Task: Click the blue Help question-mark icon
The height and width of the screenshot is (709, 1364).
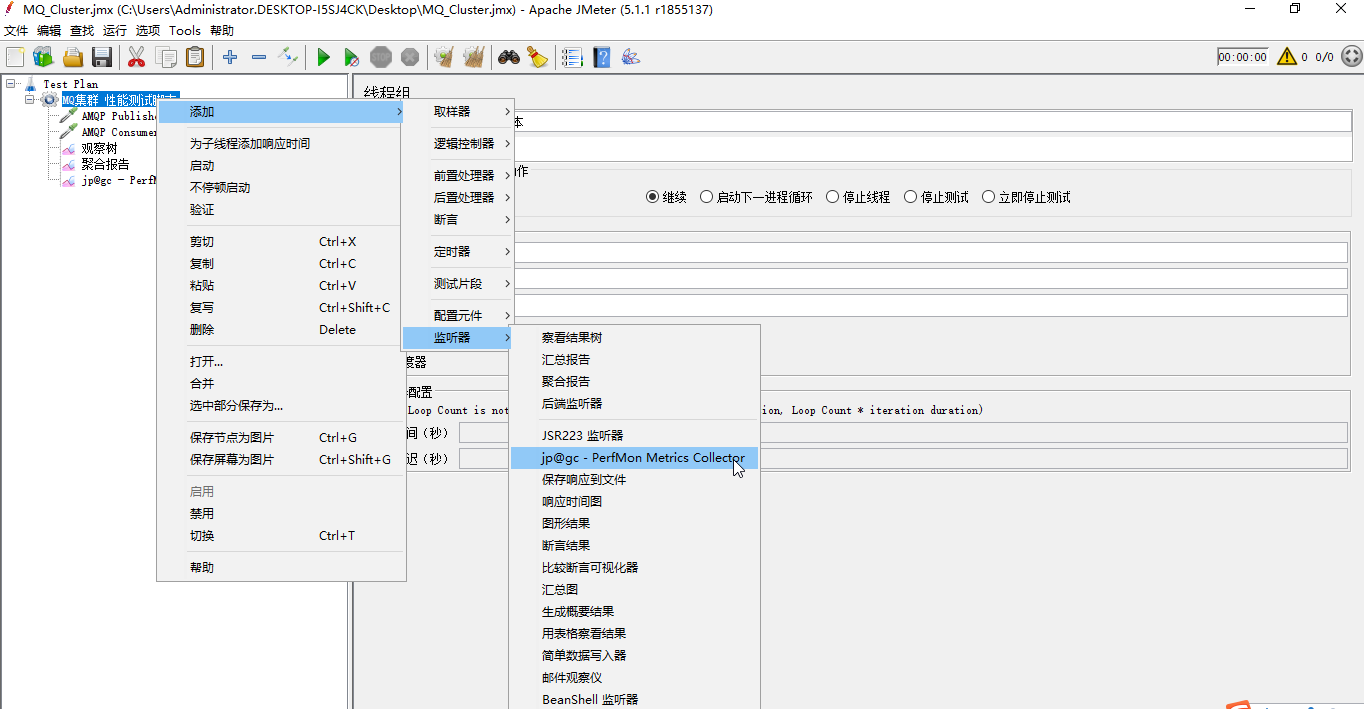Action: [601, 57]
